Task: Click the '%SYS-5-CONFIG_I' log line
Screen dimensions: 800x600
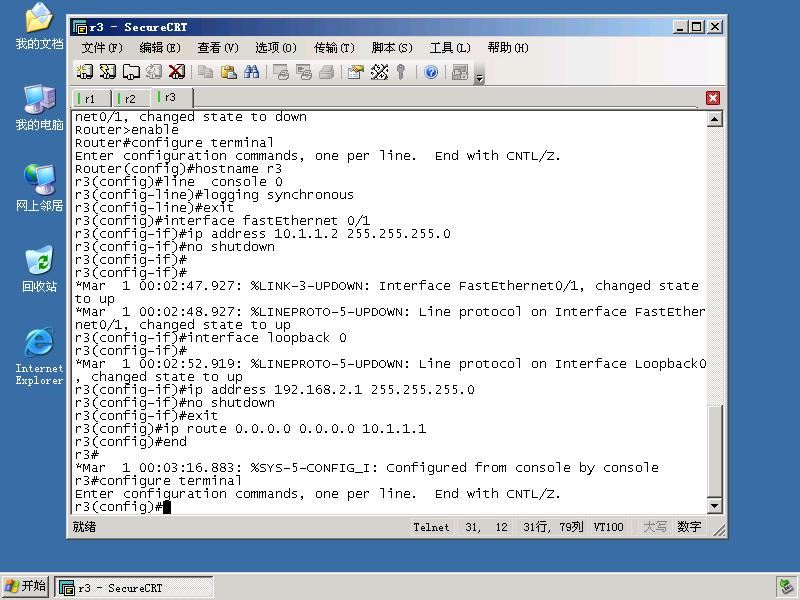Action: click(367, 468)
